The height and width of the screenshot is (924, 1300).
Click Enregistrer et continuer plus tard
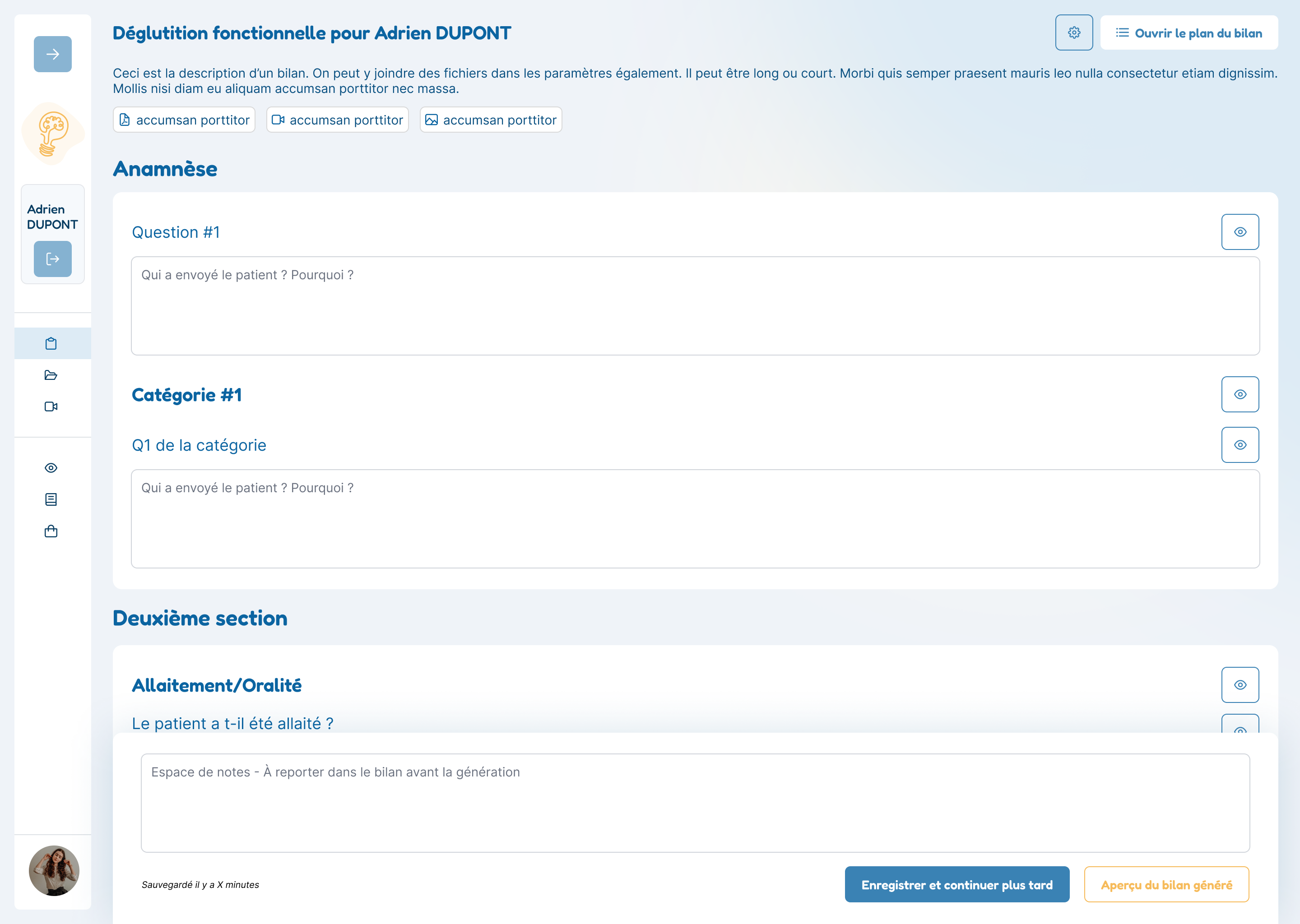tap(956, 884)
